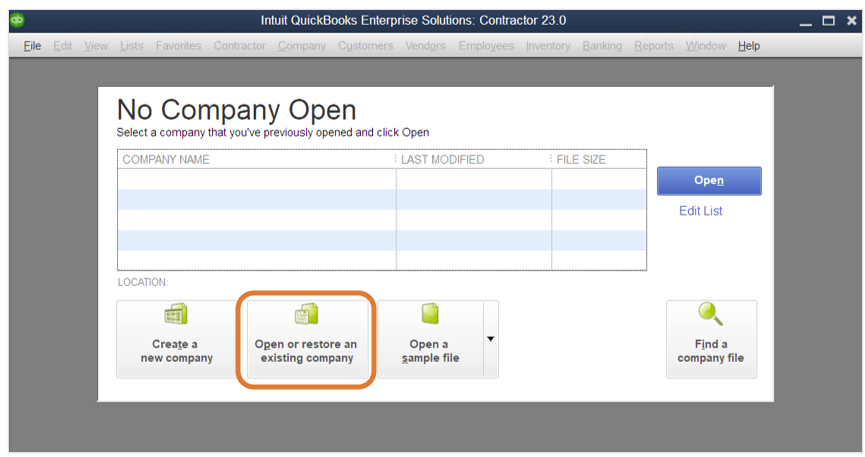The width and height of the screenshot is (865, 457).
Task: Expand the sample file dropdown arrow
Action: (x=490, y=339)
